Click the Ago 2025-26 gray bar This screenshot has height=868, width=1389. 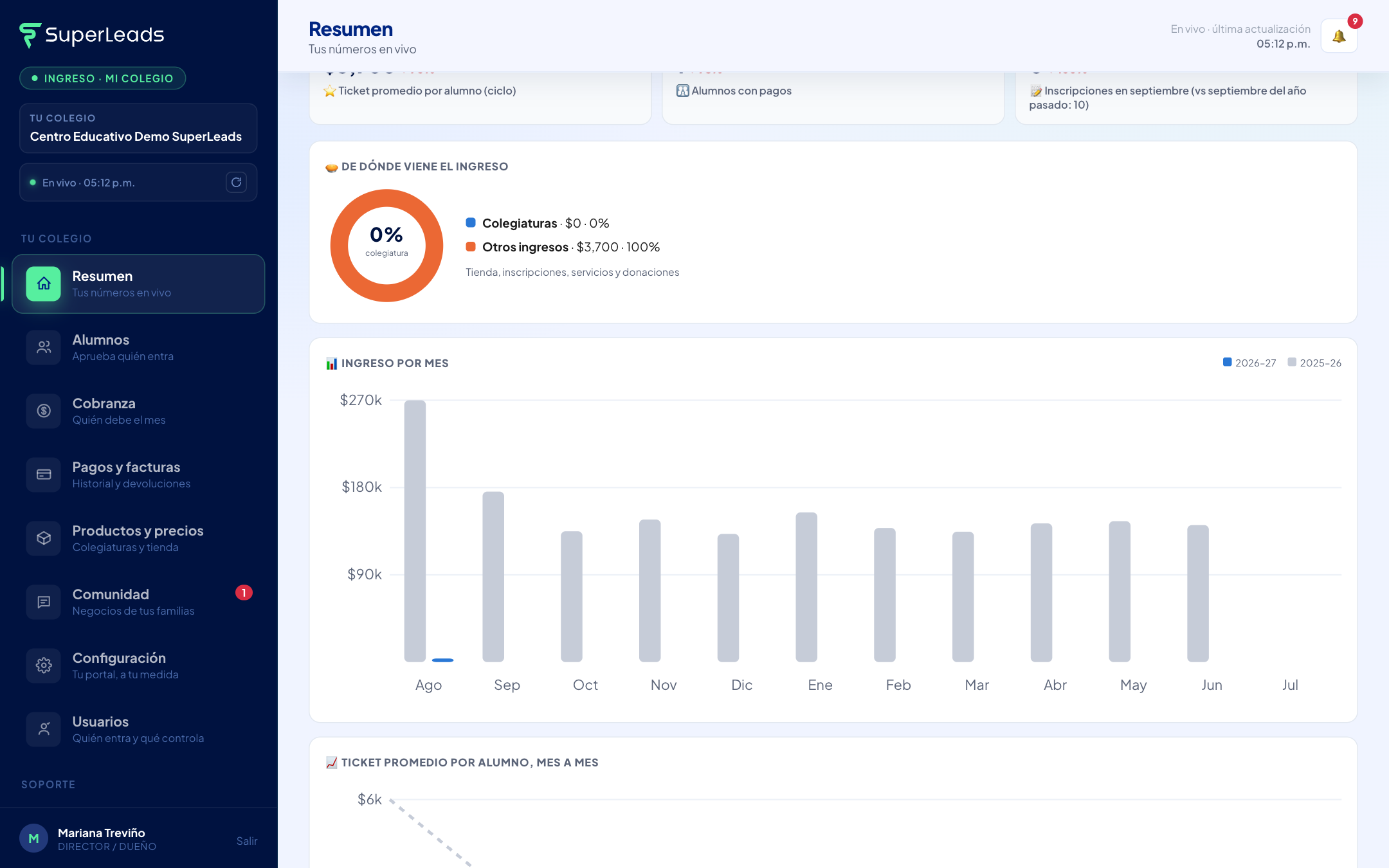tap(415, 531)
